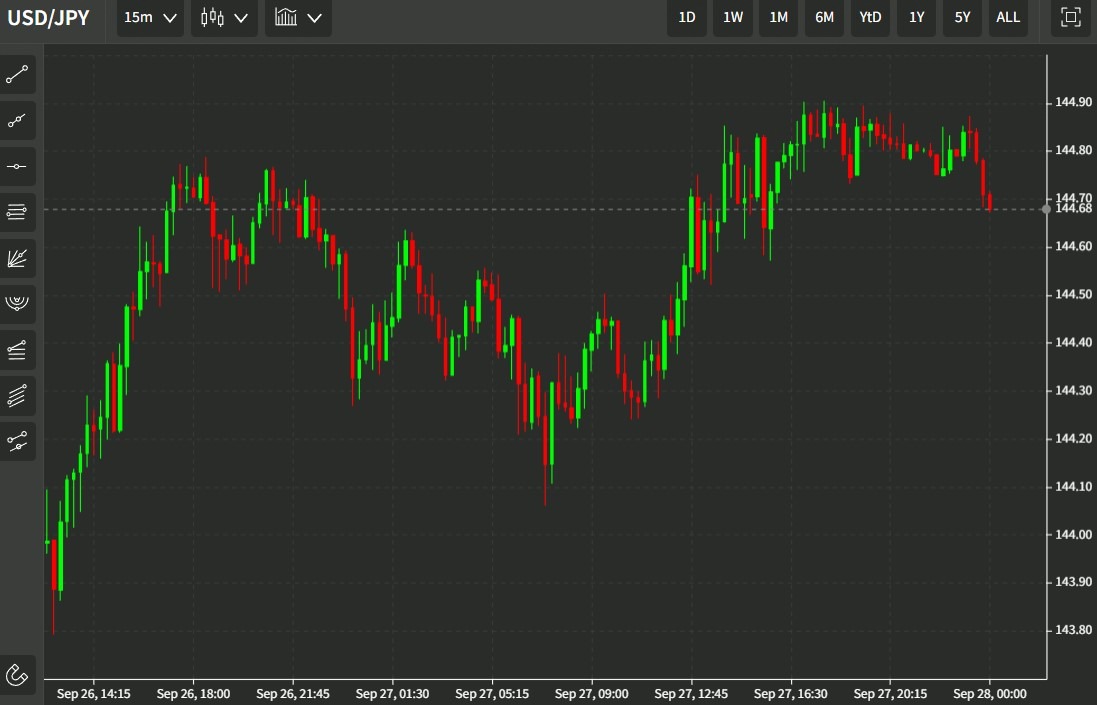Toggle the magnet snap mode

pyautogui.click(x=17, y=675)
